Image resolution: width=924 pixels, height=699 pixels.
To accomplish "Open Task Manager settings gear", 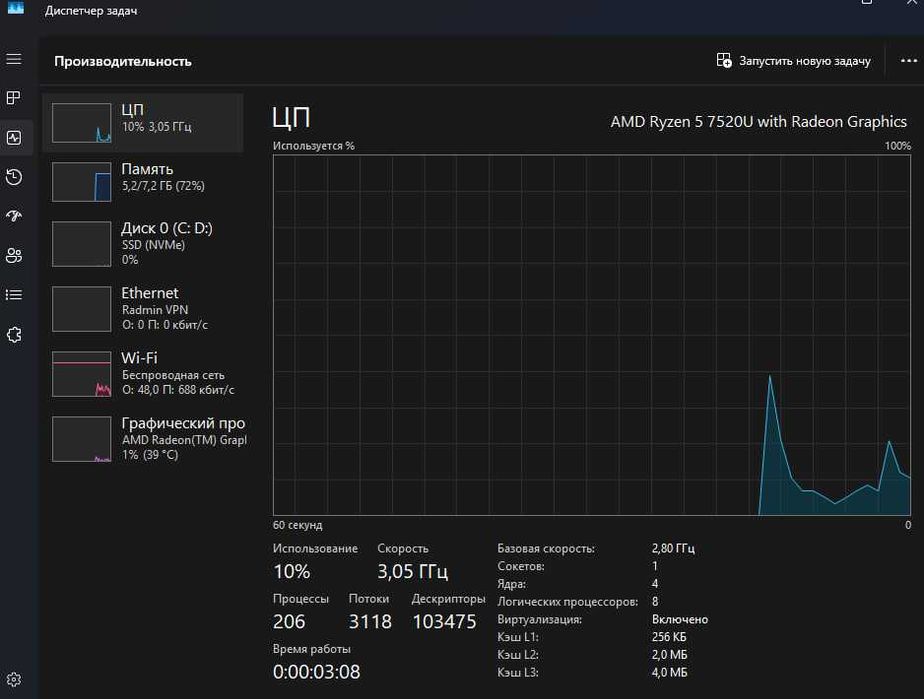I will pyautogui.click(x=14, y=680).
